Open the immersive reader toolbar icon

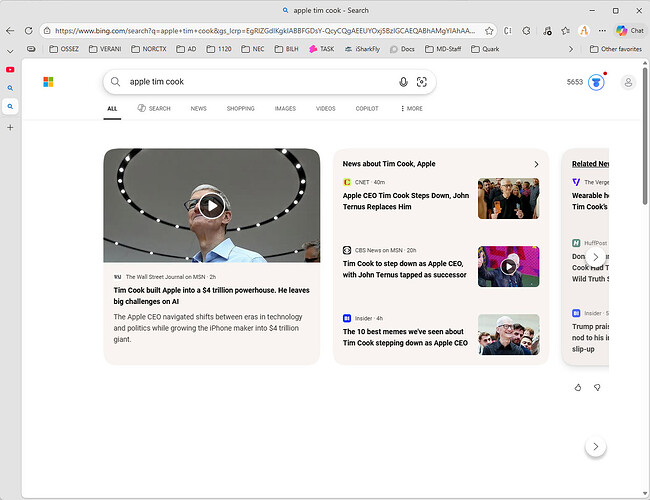pyautogui.click(x=508, y=31)
